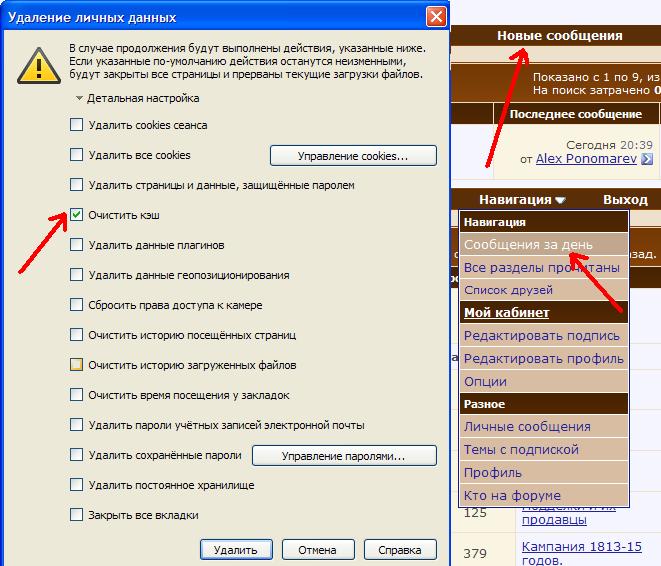Click the Последнее сообщение column header
This screenshot has height=566, width=661.
tap(575, 114)
